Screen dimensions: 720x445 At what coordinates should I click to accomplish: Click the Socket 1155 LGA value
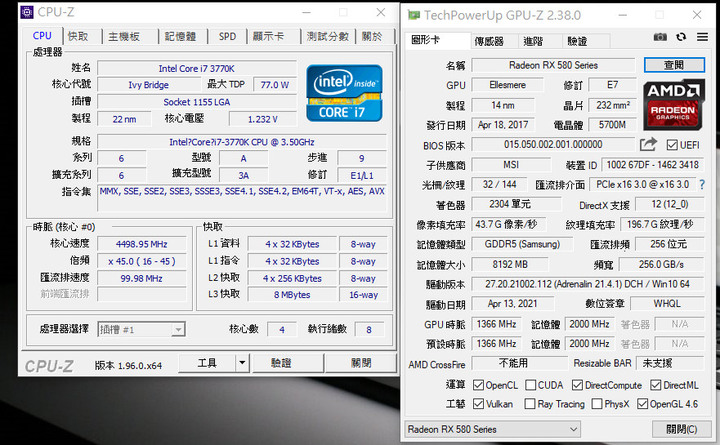coord(197,102)
